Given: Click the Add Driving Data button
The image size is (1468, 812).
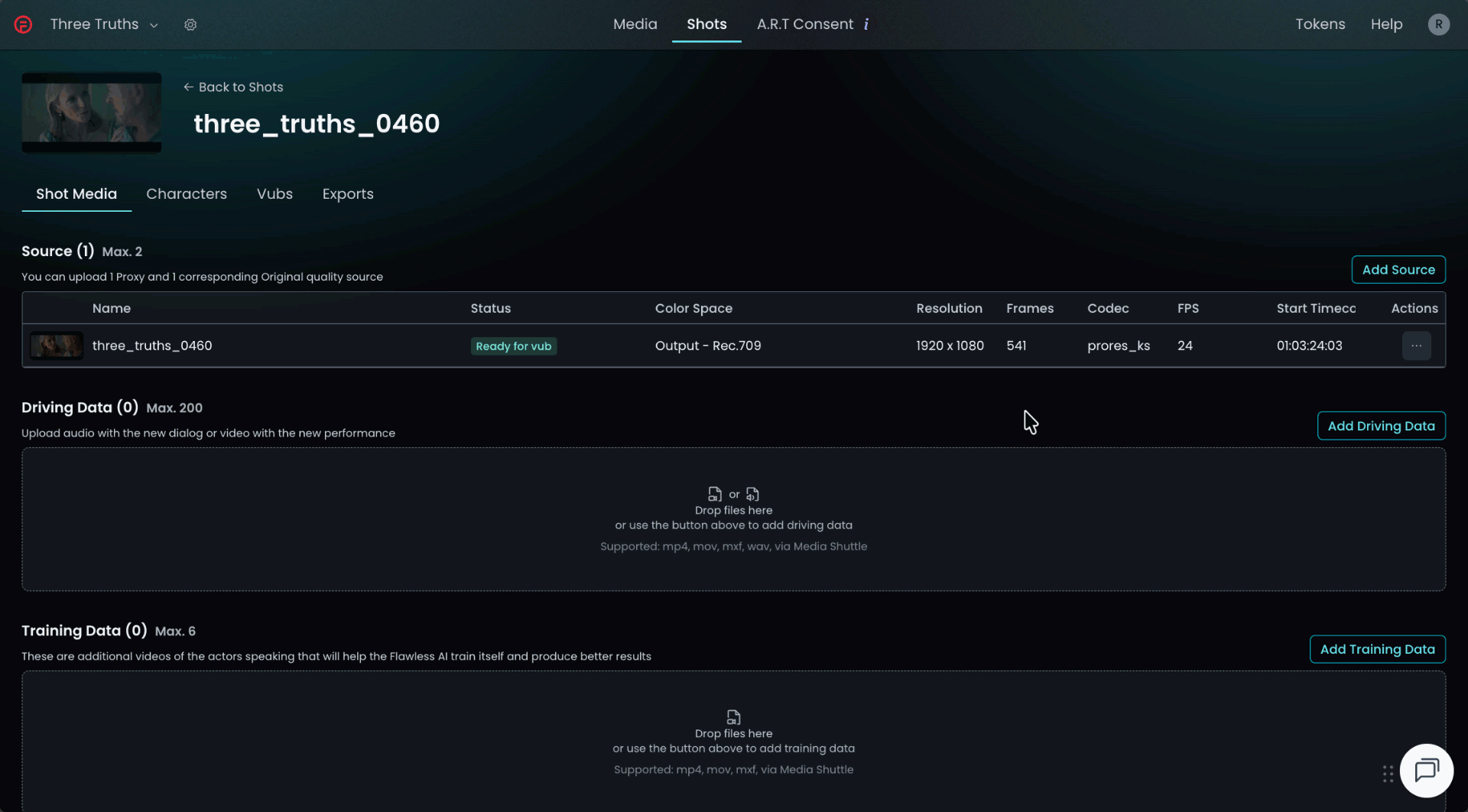Looking at the screenshot, I should (x=1381, y=426).
